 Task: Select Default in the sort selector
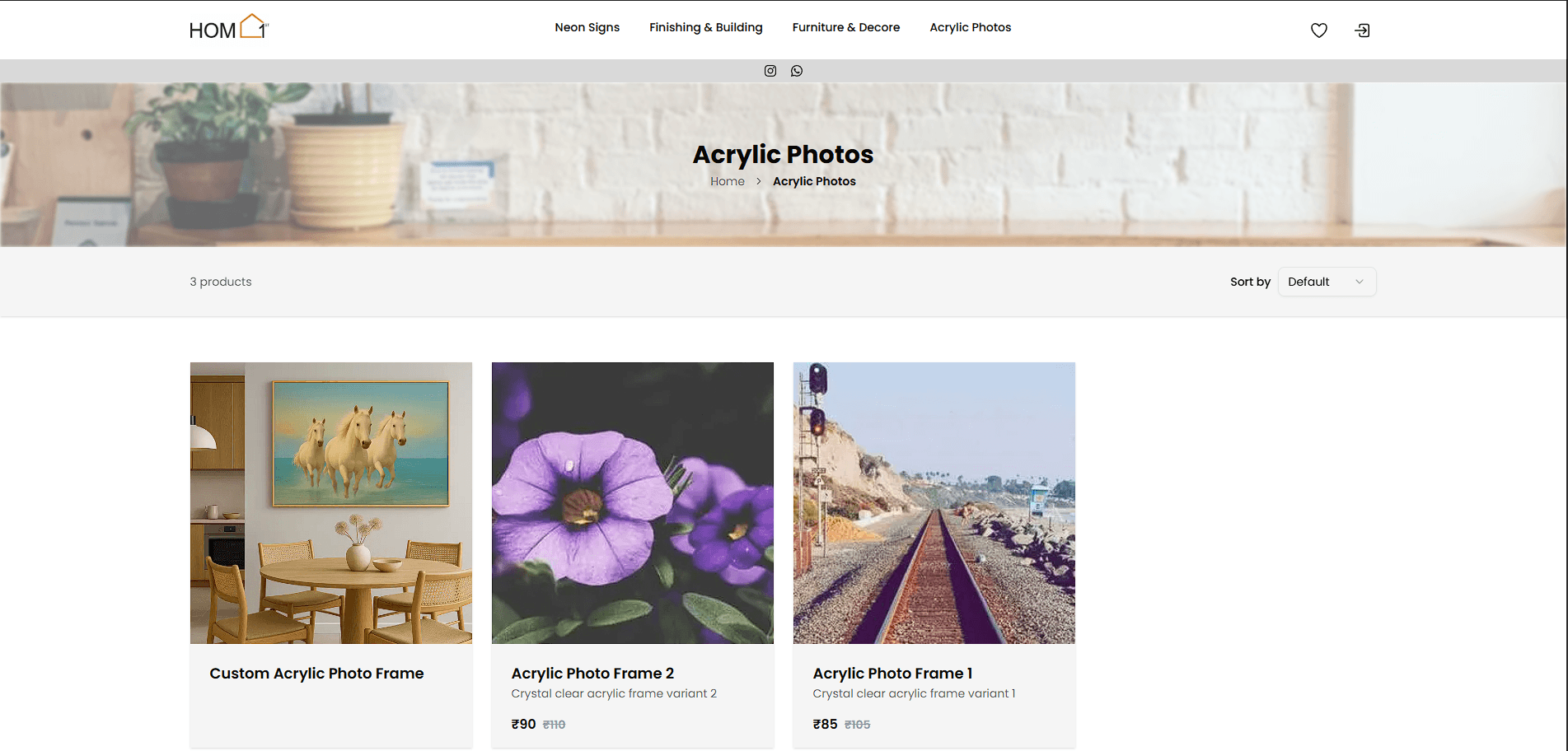click(x=1309, y=281)
